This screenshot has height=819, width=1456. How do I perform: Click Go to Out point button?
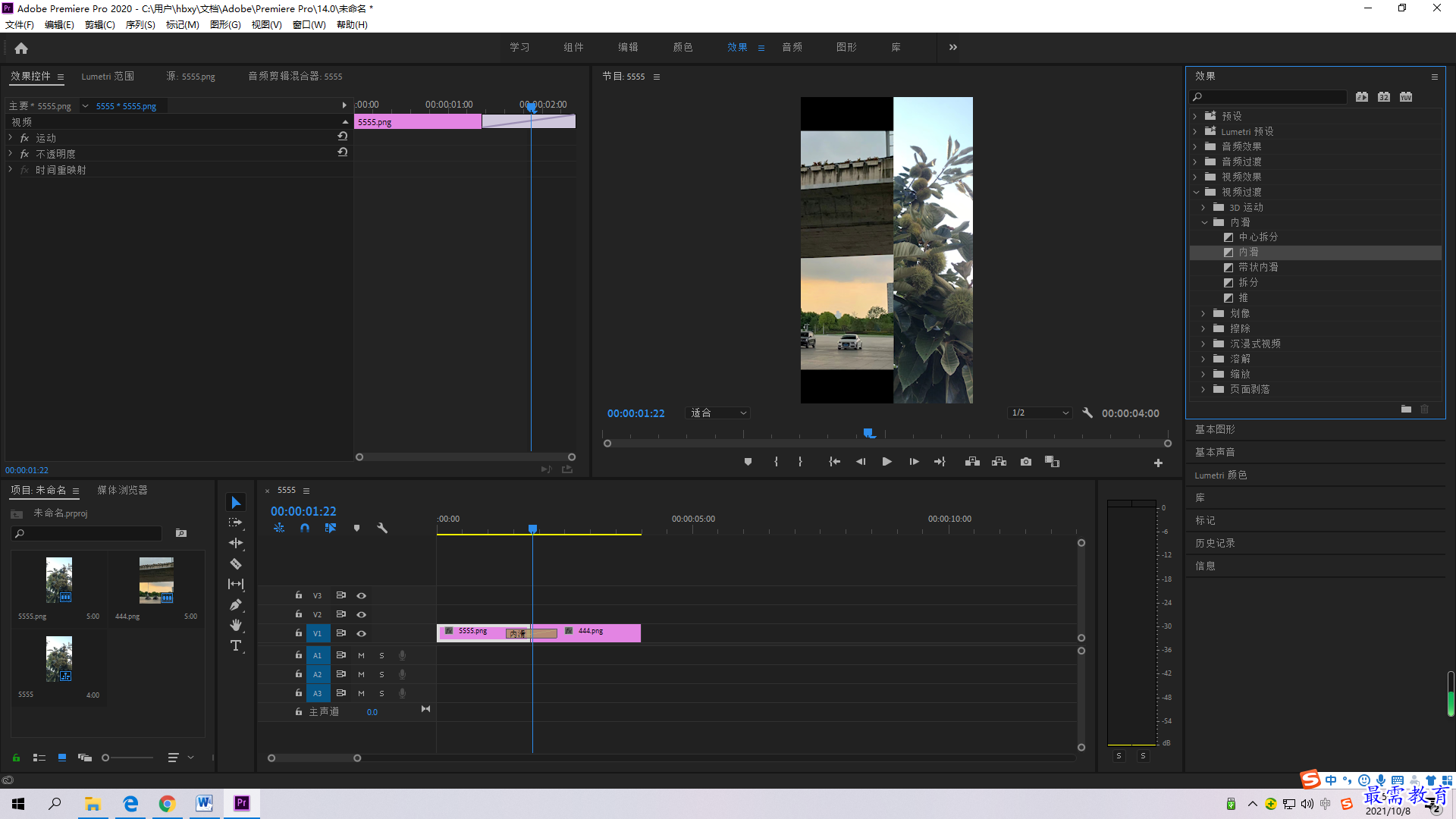click(x=940, y=462)
